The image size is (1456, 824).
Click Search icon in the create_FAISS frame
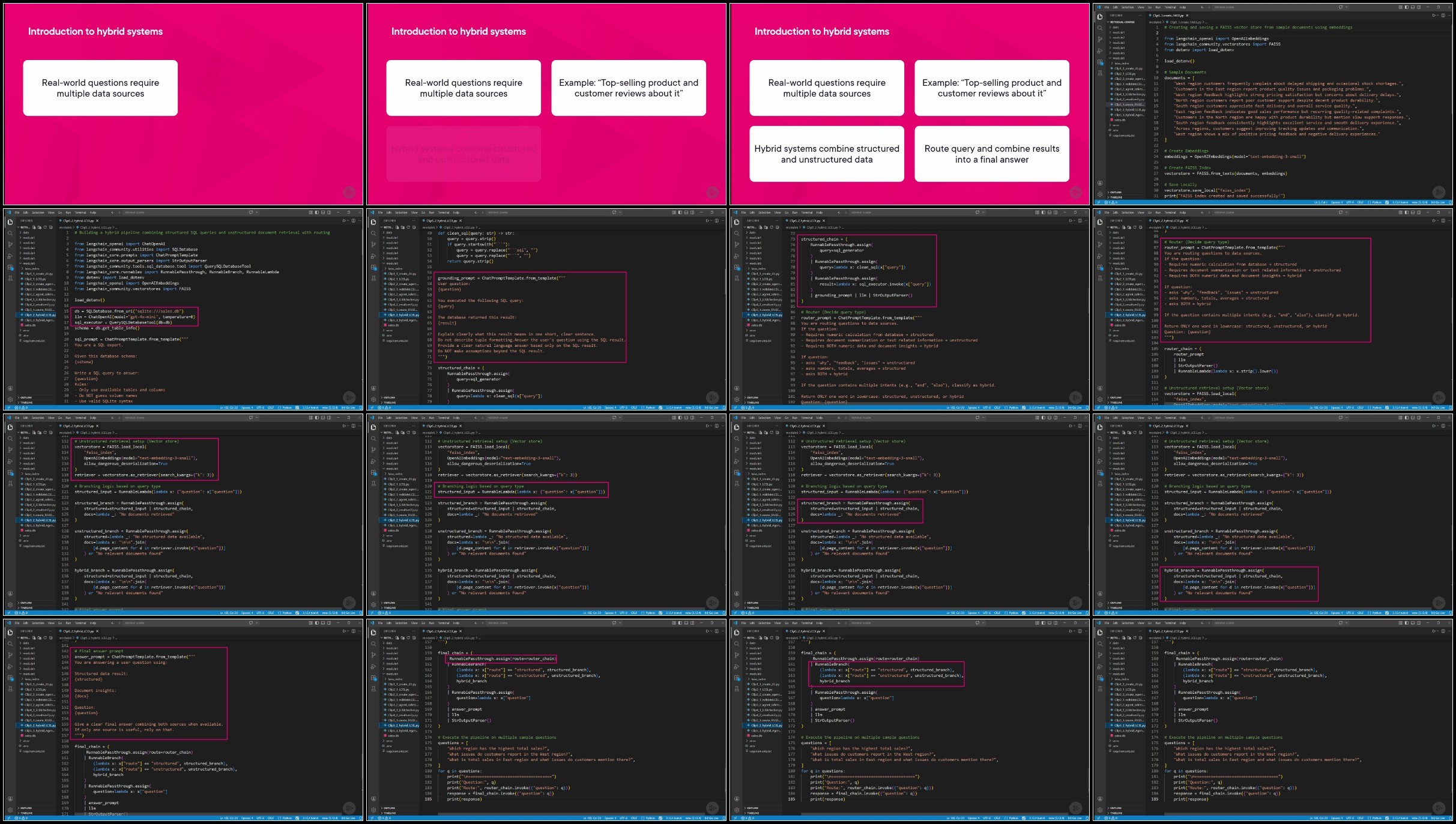point(1100,28)
